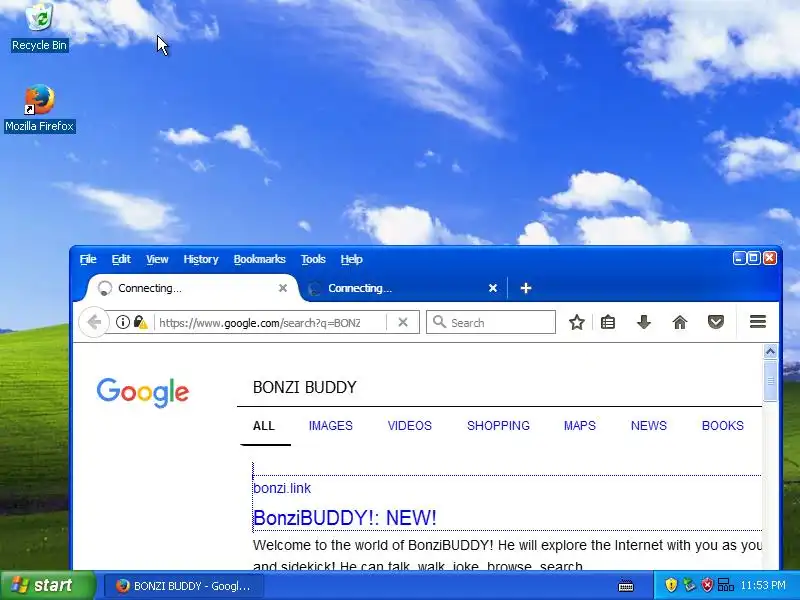
Task: Open the Windows Start button
Action: [48, 585]
